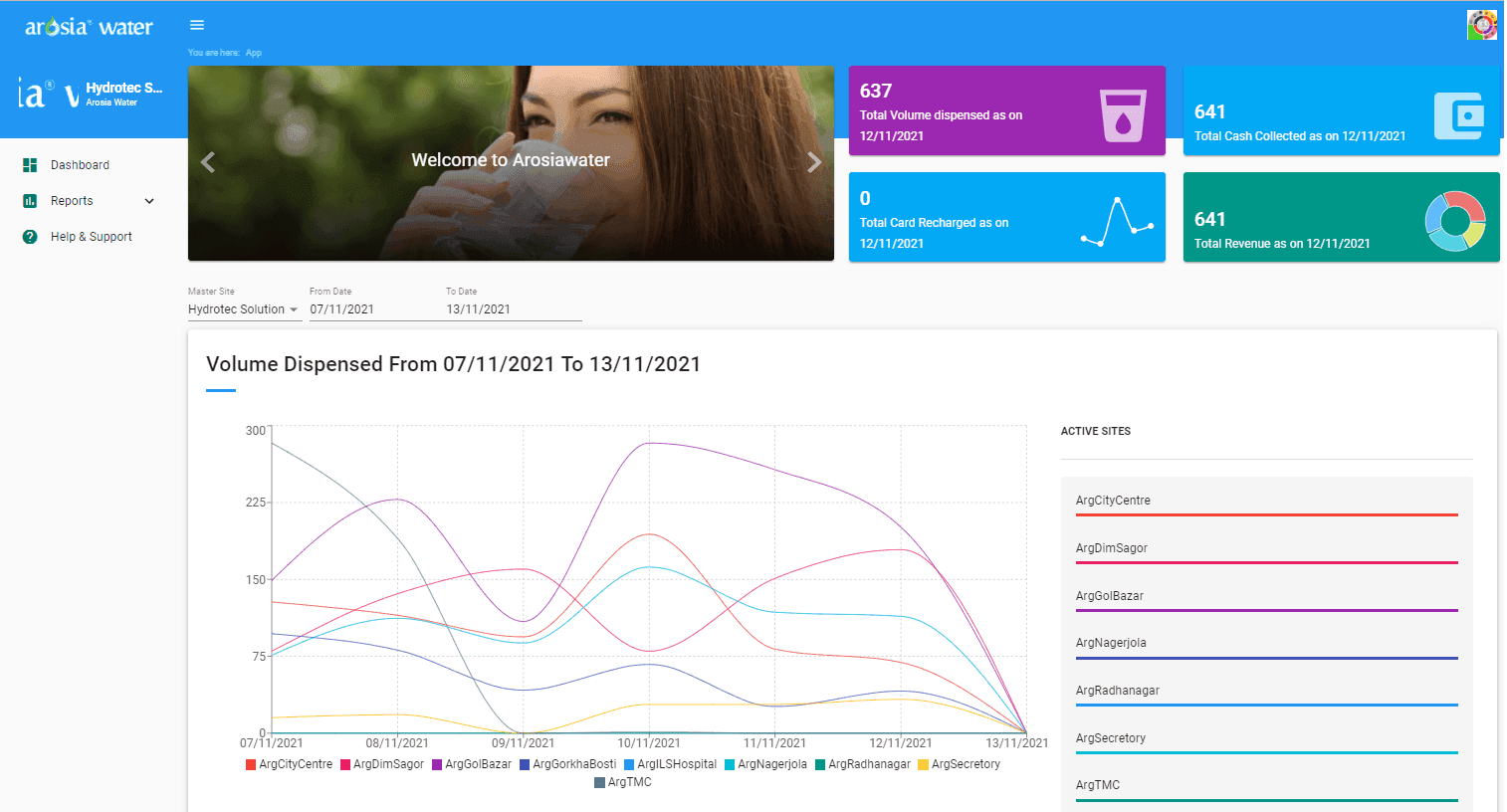1507x812 pixels.
Task: Go to next banner slide
Action: (814, 162)
